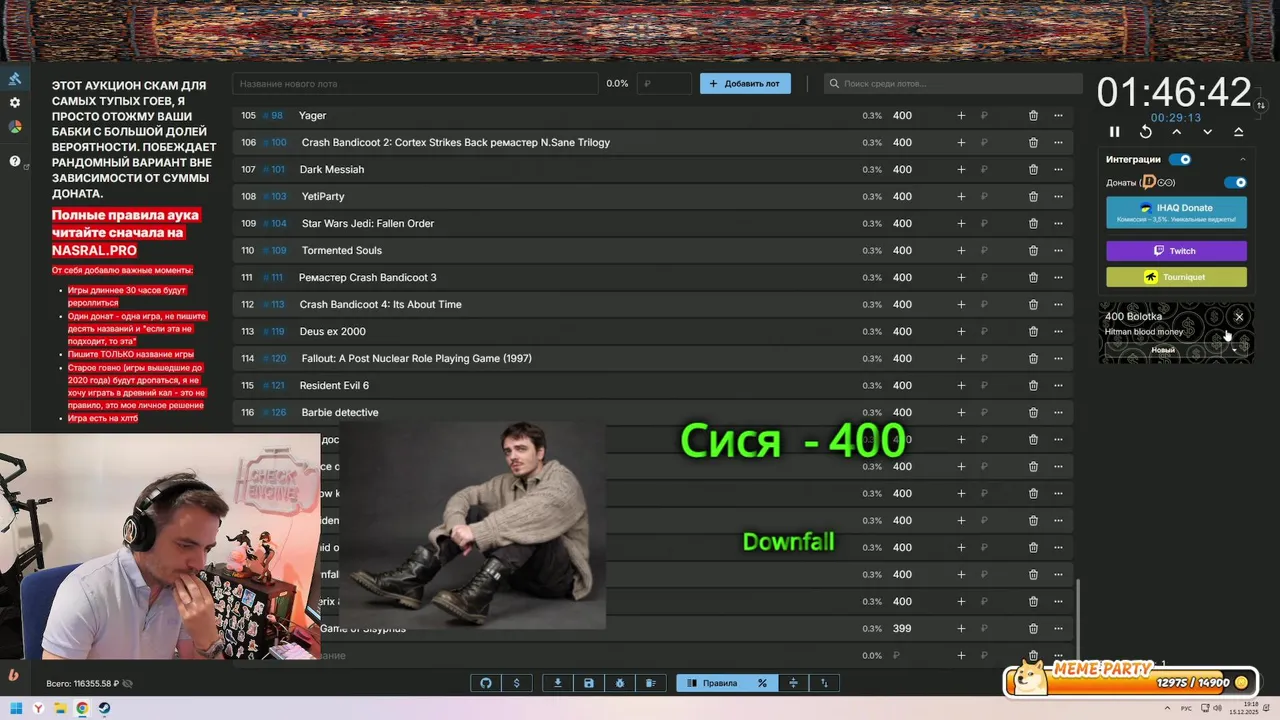Open more options for Crash Bandicoot 2 lot
The height and width of the screenshot is (720, 1280).
(1058, 143)
